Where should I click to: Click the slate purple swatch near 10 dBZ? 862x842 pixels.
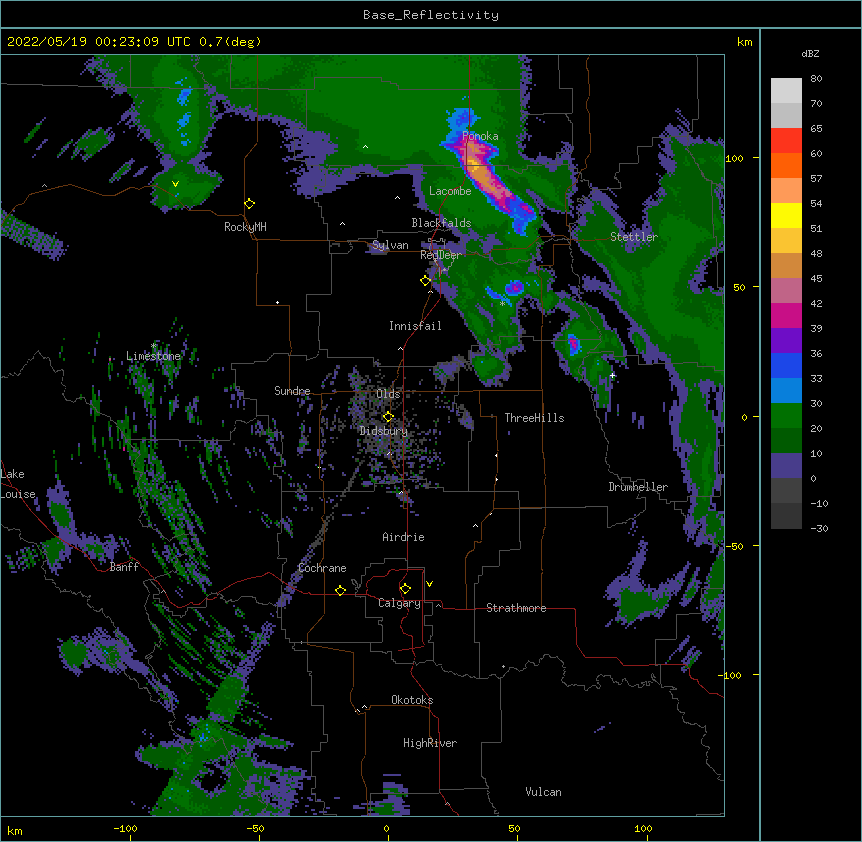[786, 466]
